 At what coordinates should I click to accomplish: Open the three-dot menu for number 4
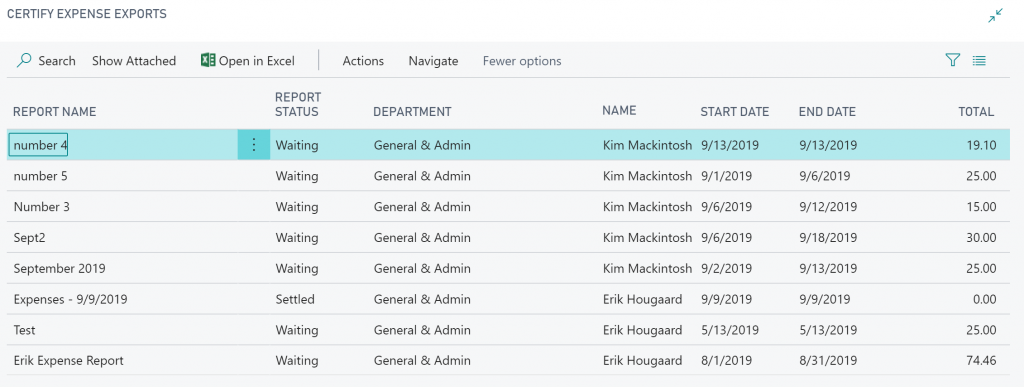pyautogui.click(x=254, y=145)
